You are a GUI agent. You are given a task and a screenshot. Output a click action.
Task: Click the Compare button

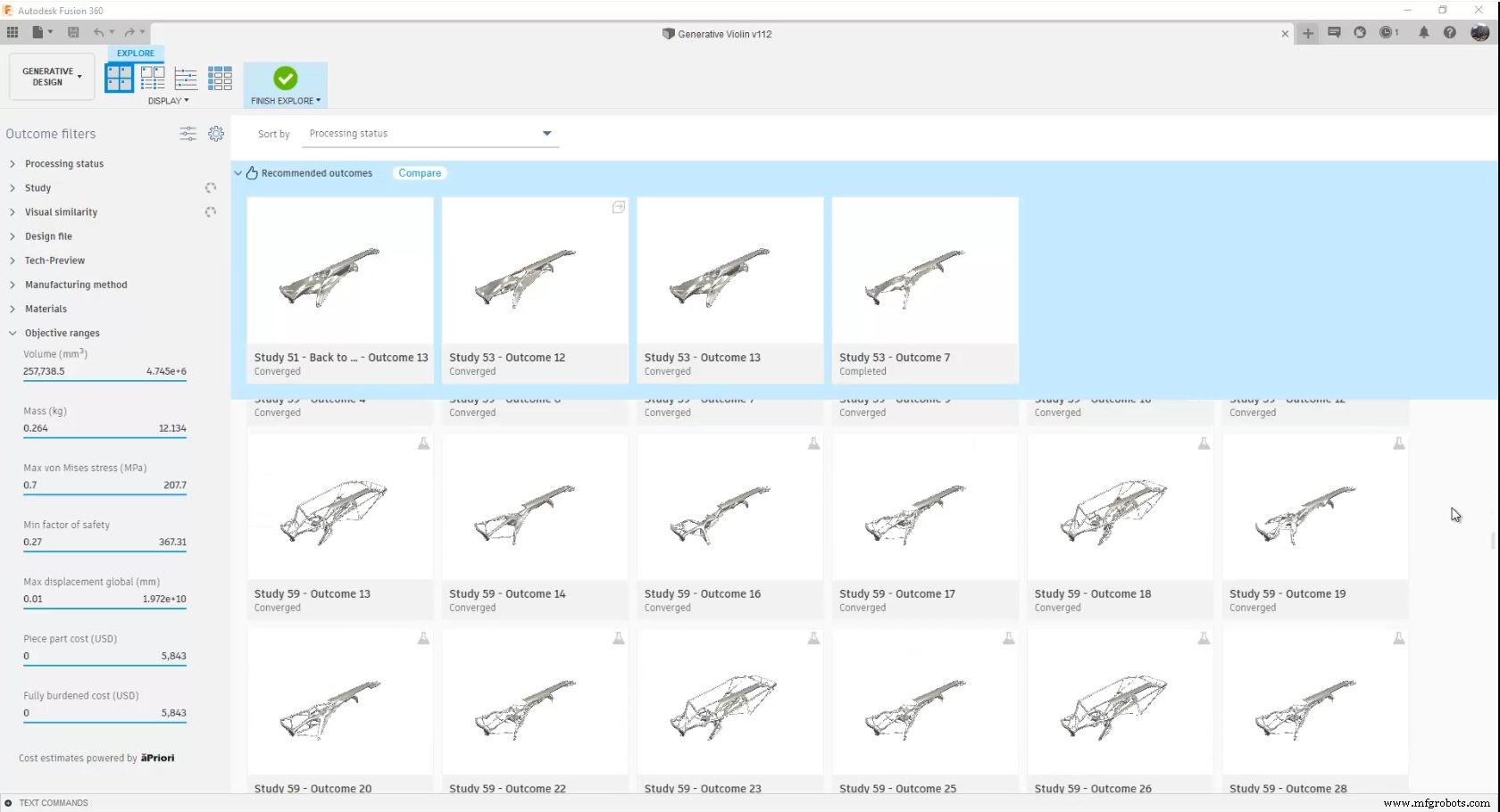click(419, 172)
